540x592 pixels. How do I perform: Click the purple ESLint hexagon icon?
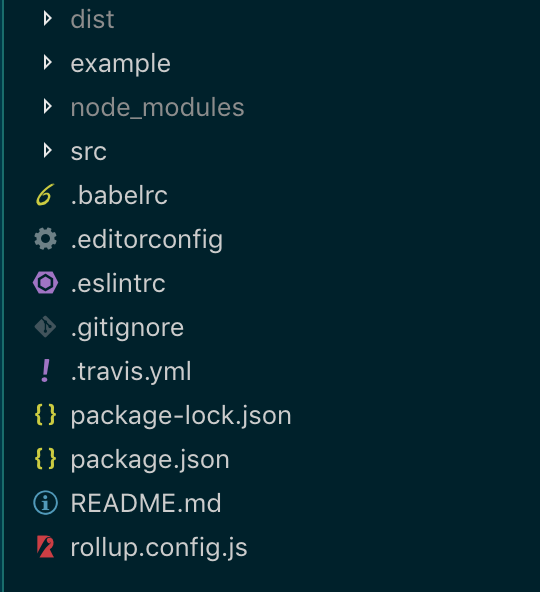[45, 283]
